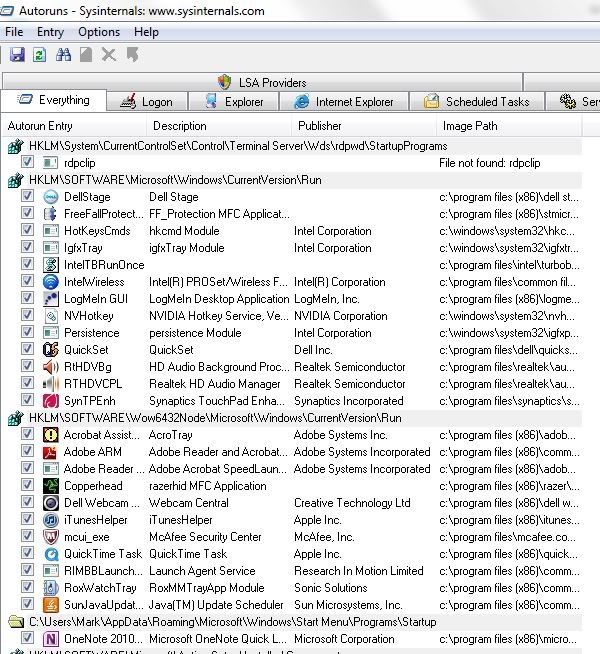The width and height of the screenshot is (600, 654).
Task: Click the RoxWatchTray entry icon
Action: point(51,588)
